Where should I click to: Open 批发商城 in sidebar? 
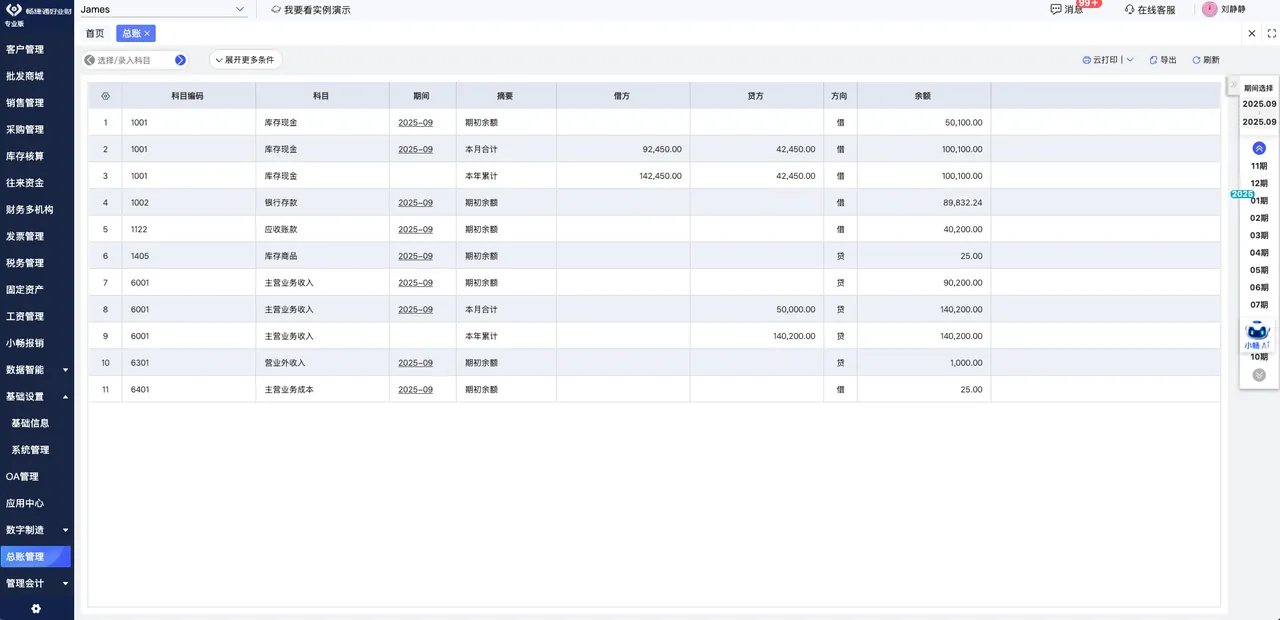pos(25,76)
